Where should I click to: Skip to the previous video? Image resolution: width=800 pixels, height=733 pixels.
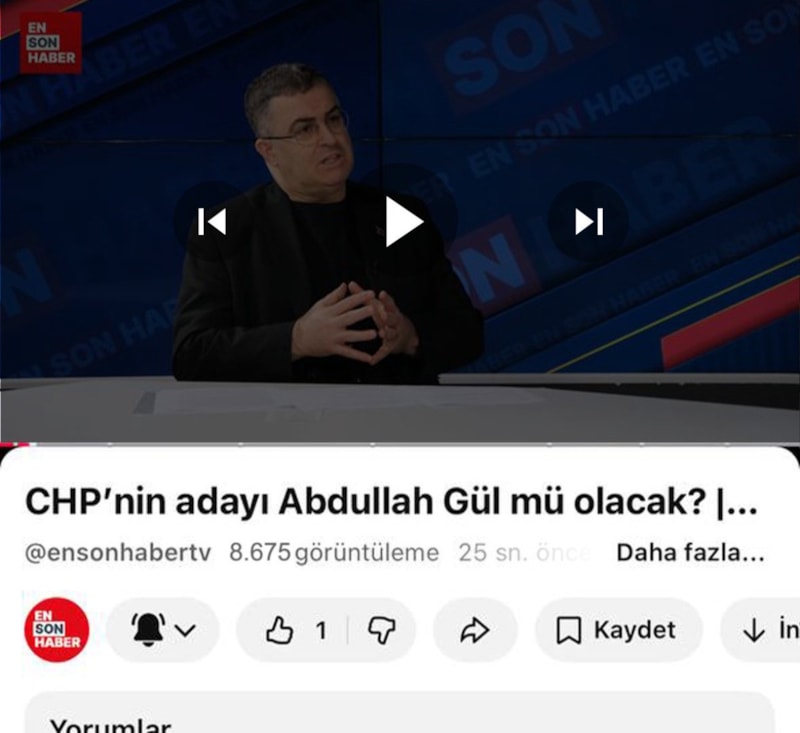212,221
